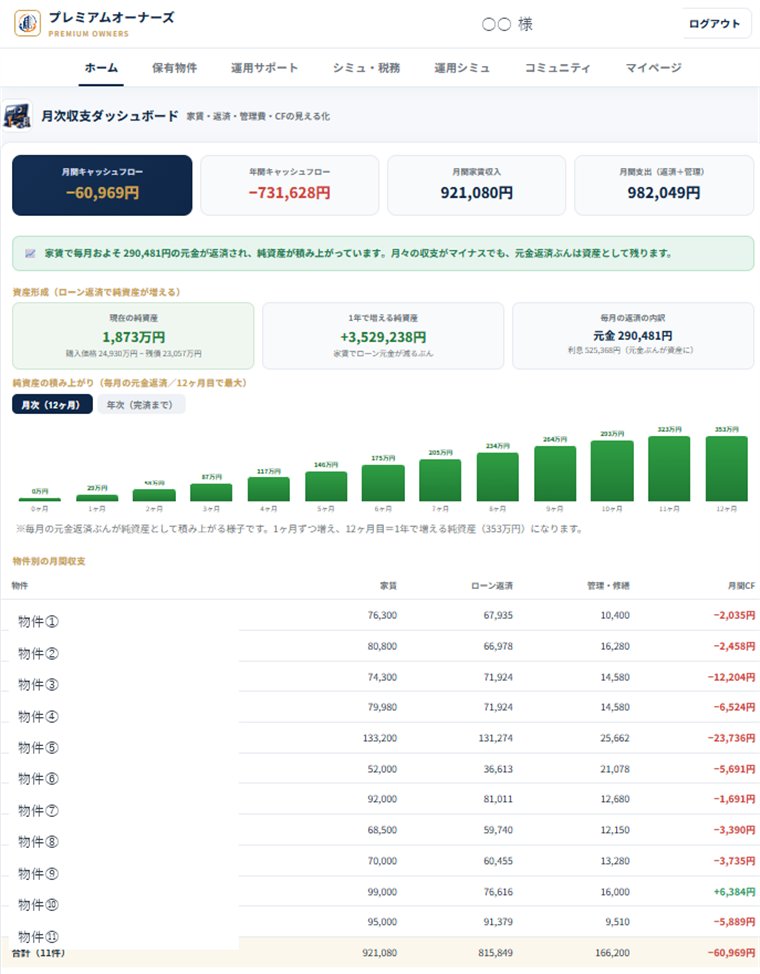Click the 月次収支ダッシュボード heading
The height and width of the screenshot is (974, 760).
[110, 116]
